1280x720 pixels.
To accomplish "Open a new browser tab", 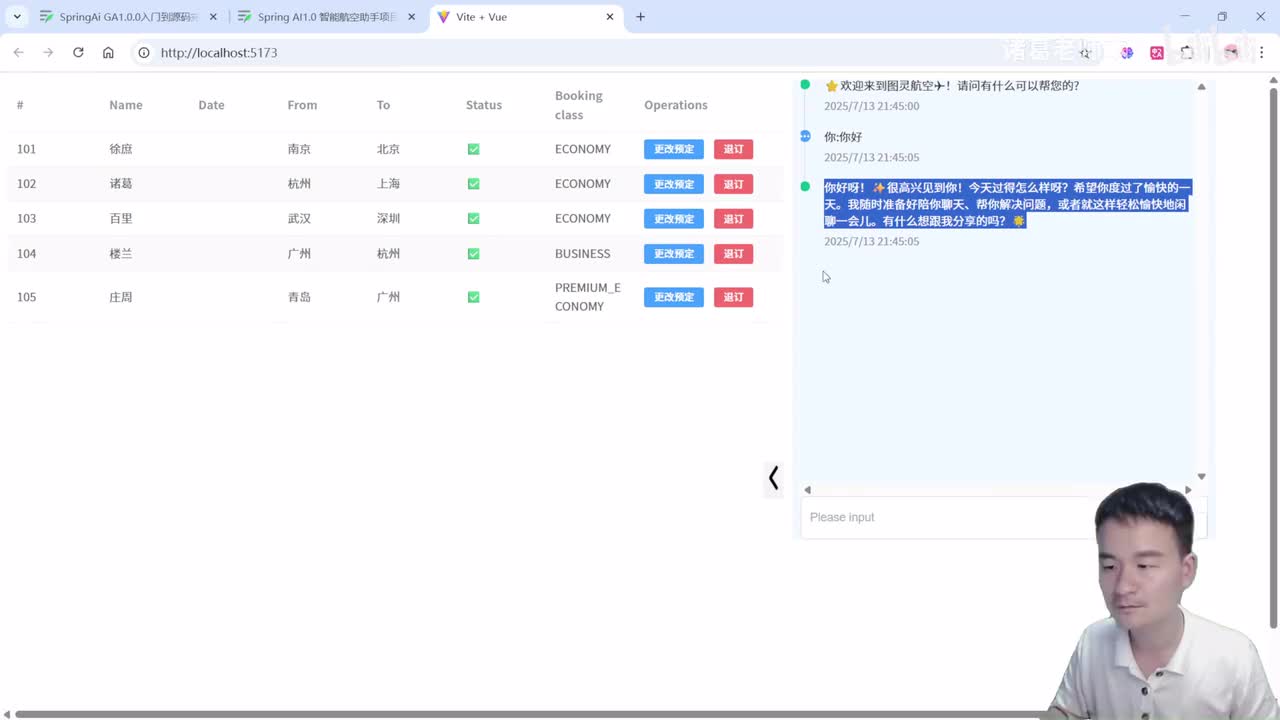I will click(x=641, y=17).
